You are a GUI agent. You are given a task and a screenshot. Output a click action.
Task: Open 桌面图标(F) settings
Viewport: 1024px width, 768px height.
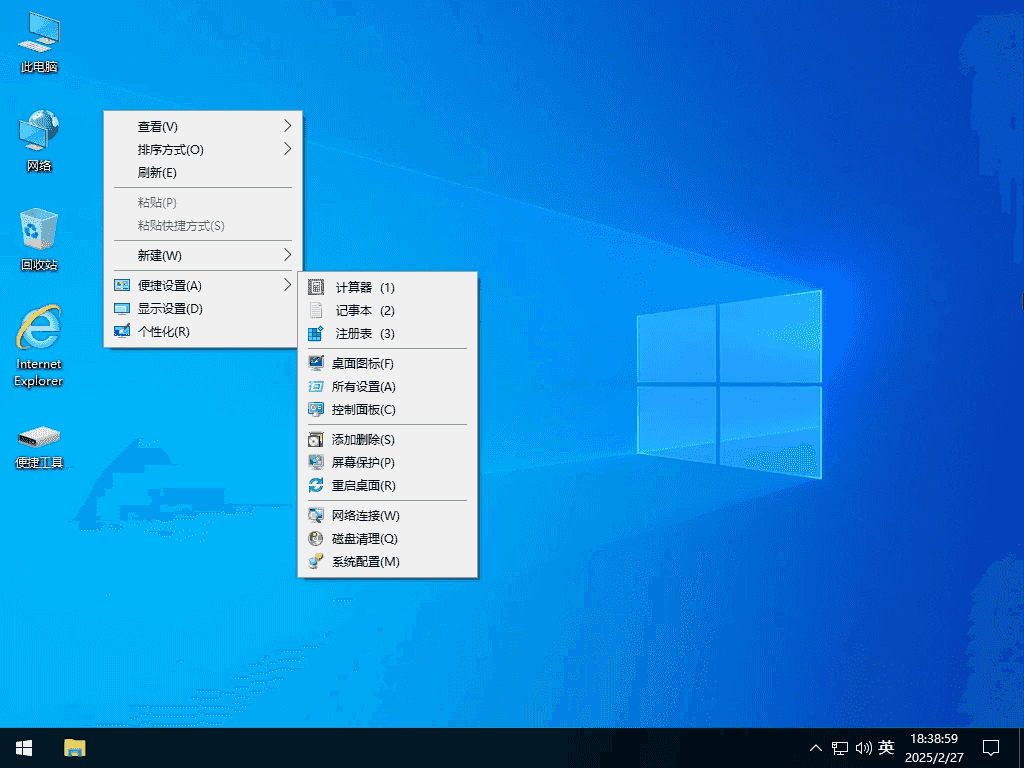point(388,363)
